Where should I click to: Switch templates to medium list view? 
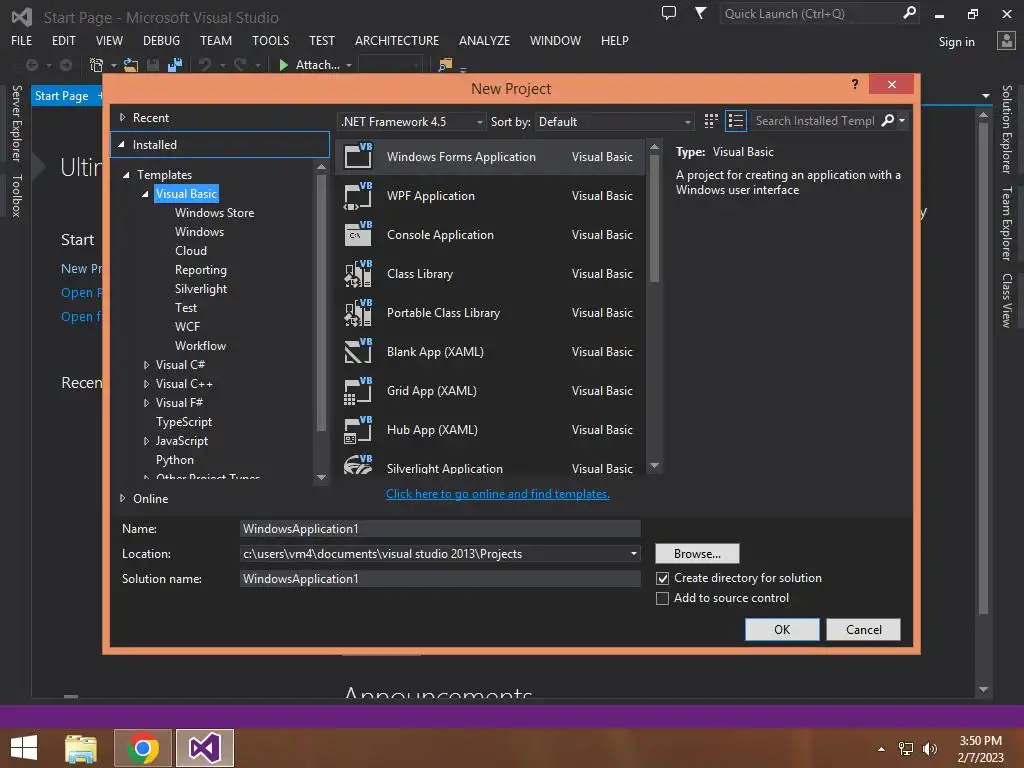click(x=736, y=121)
